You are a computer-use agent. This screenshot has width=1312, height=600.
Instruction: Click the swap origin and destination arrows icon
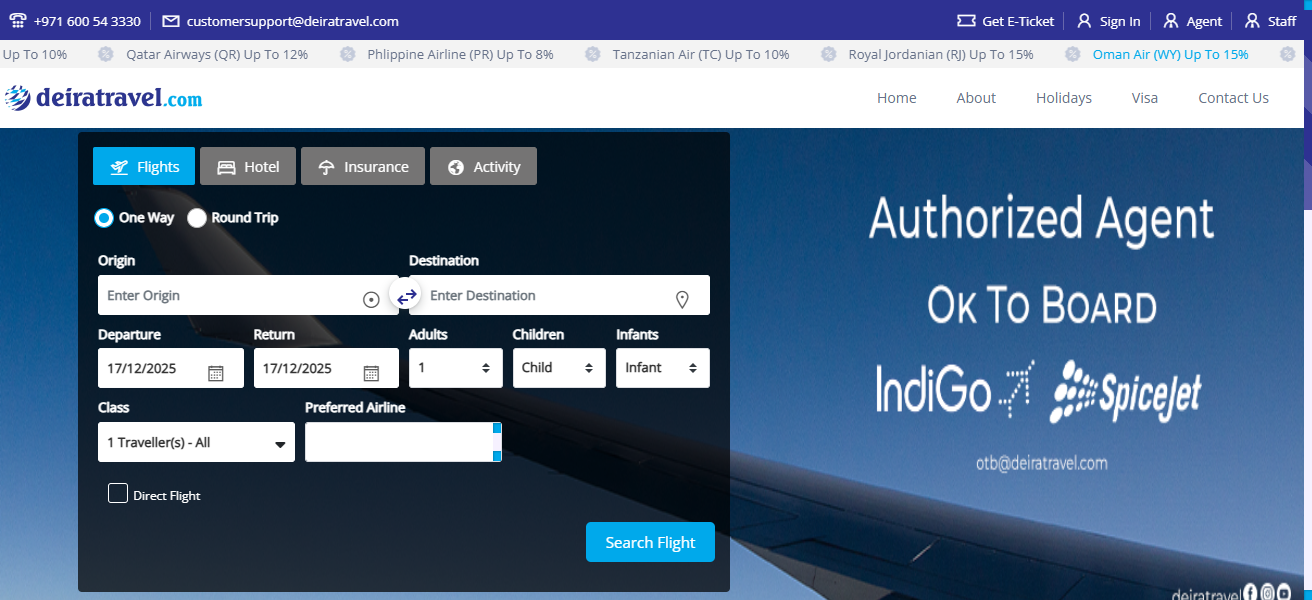pos(406,297)
